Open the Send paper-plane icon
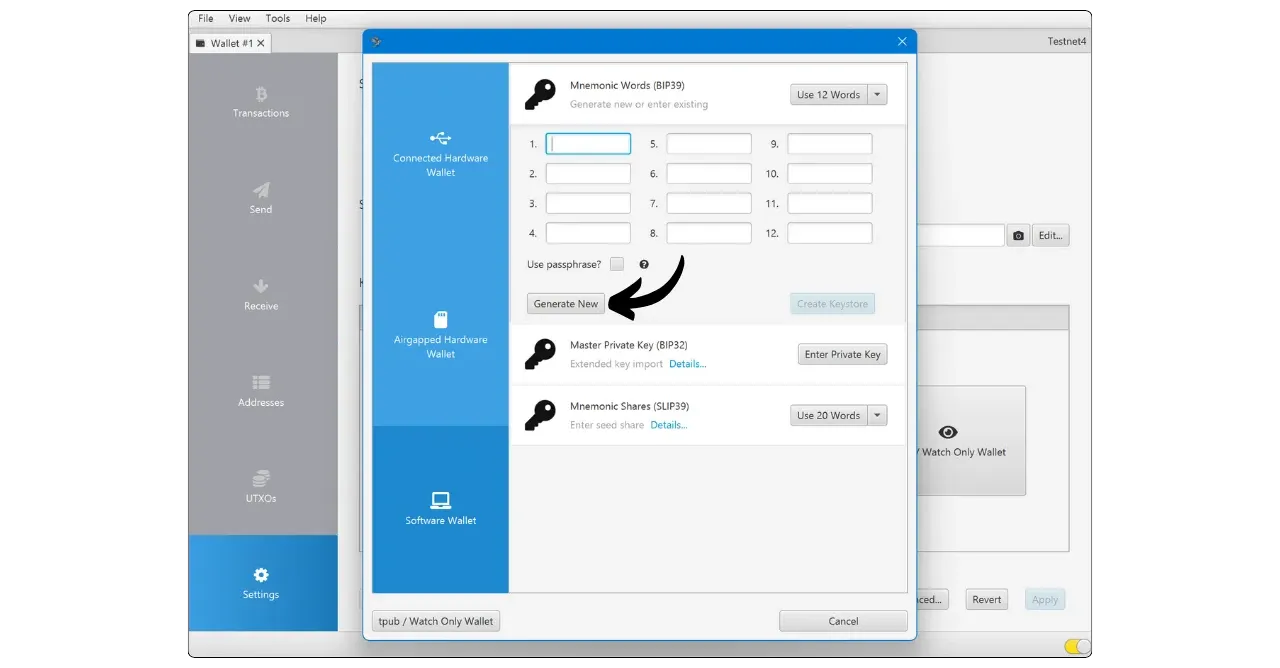Viewport: 1280px width, 668px height. click(261, 190)
